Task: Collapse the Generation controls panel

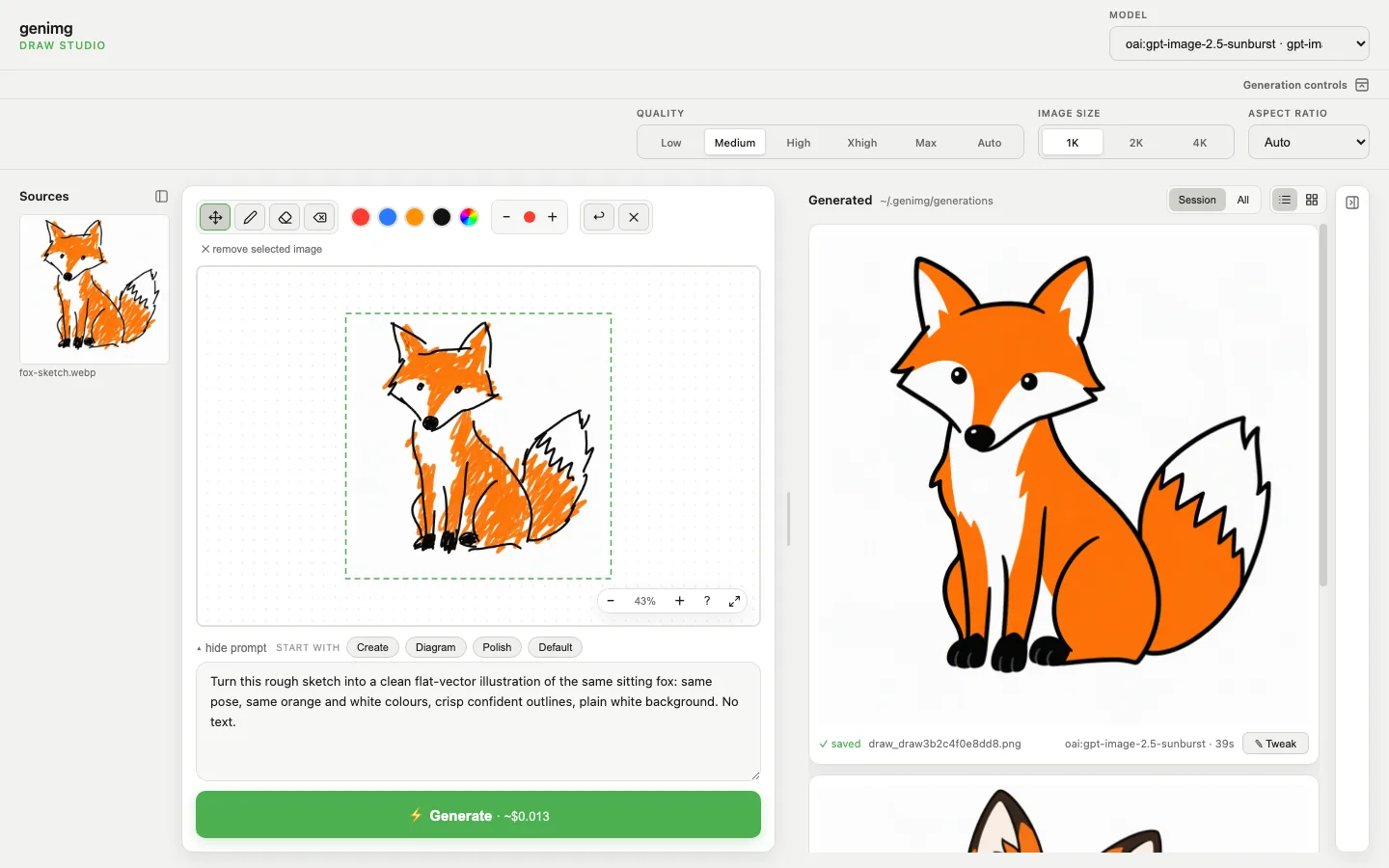Action: click(x=1362, y=85)
